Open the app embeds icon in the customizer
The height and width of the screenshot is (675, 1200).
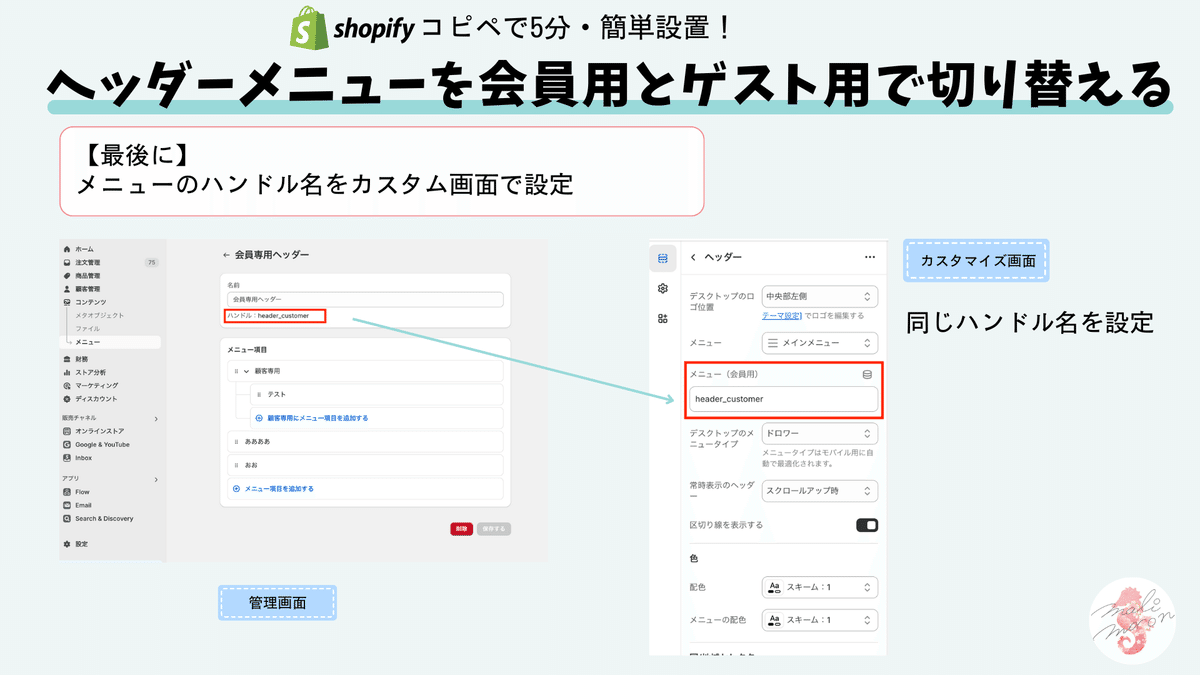pos(662,318)
